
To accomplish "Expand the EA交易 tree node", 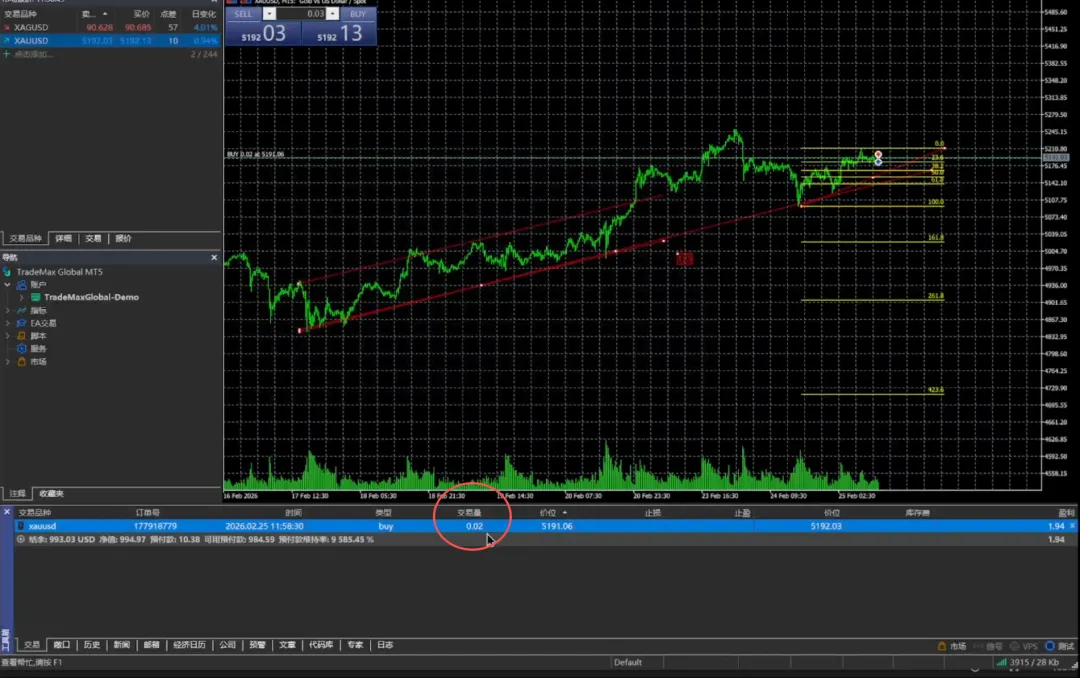I will click(8, 323).
